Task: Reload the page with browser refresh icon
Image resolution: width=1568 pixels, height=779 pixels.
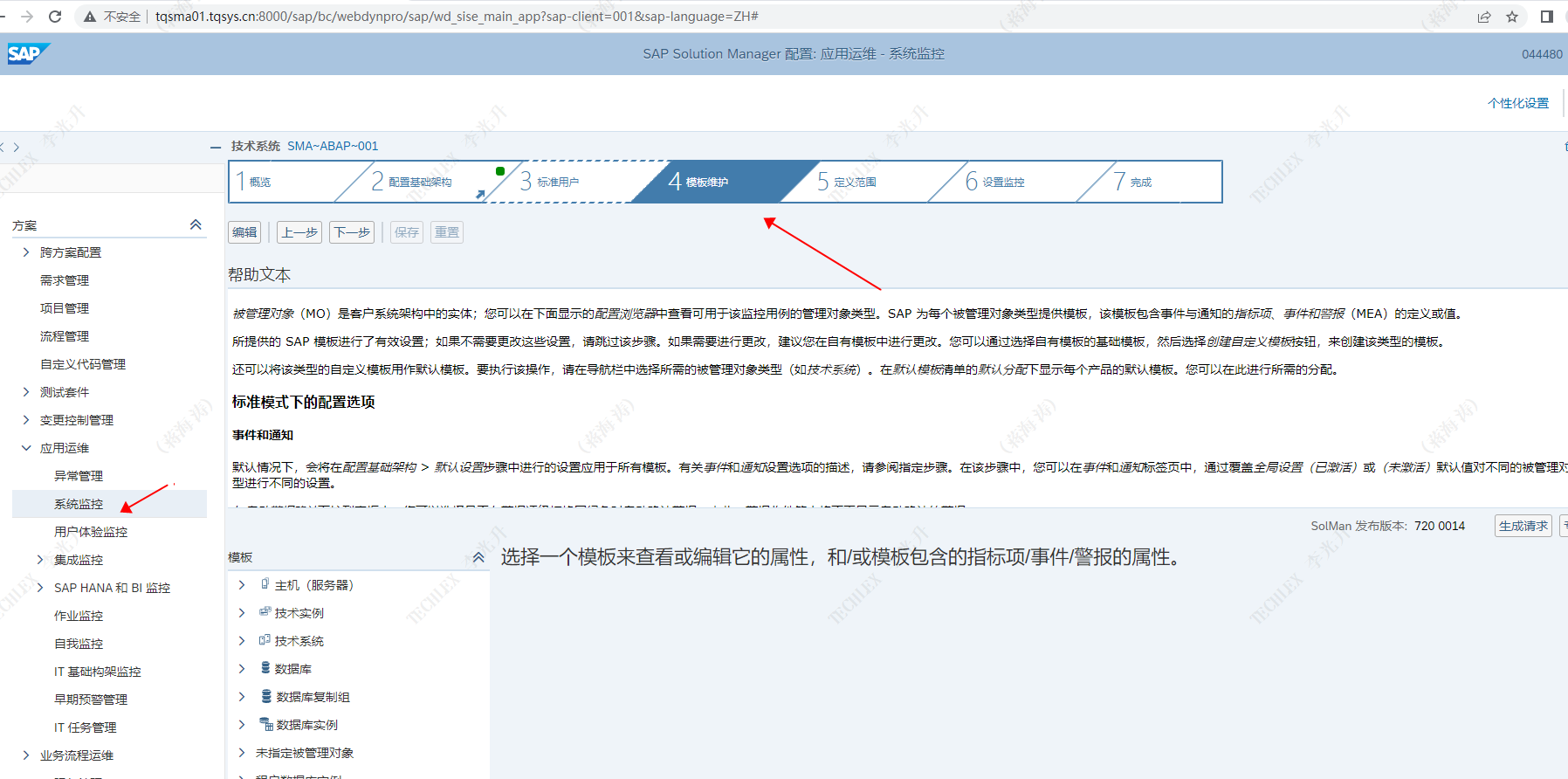Action: (55, 17)
